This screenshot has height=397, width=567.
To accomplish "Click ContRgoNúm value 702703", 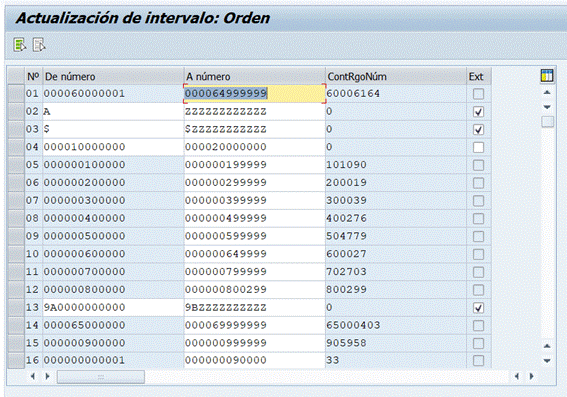I will pyautogui.click(x=346, y=272).
